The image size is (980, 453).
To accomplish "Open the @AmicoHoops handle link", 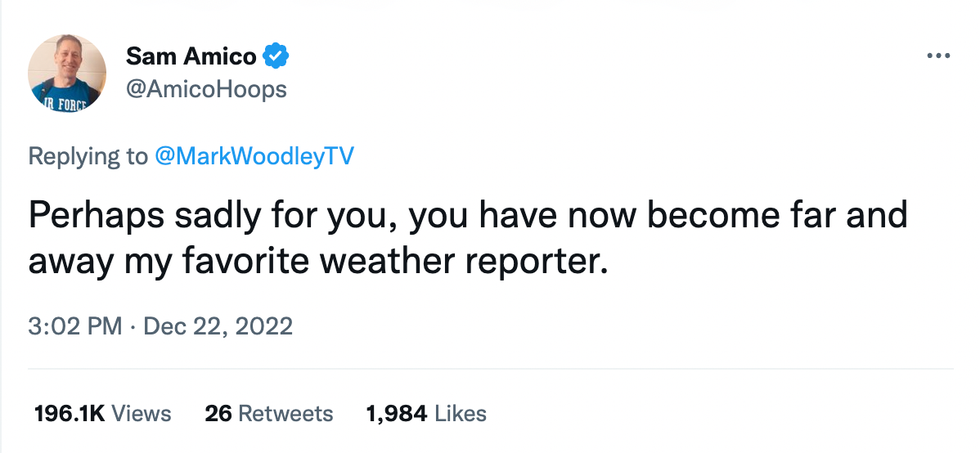I will [206, 89].
